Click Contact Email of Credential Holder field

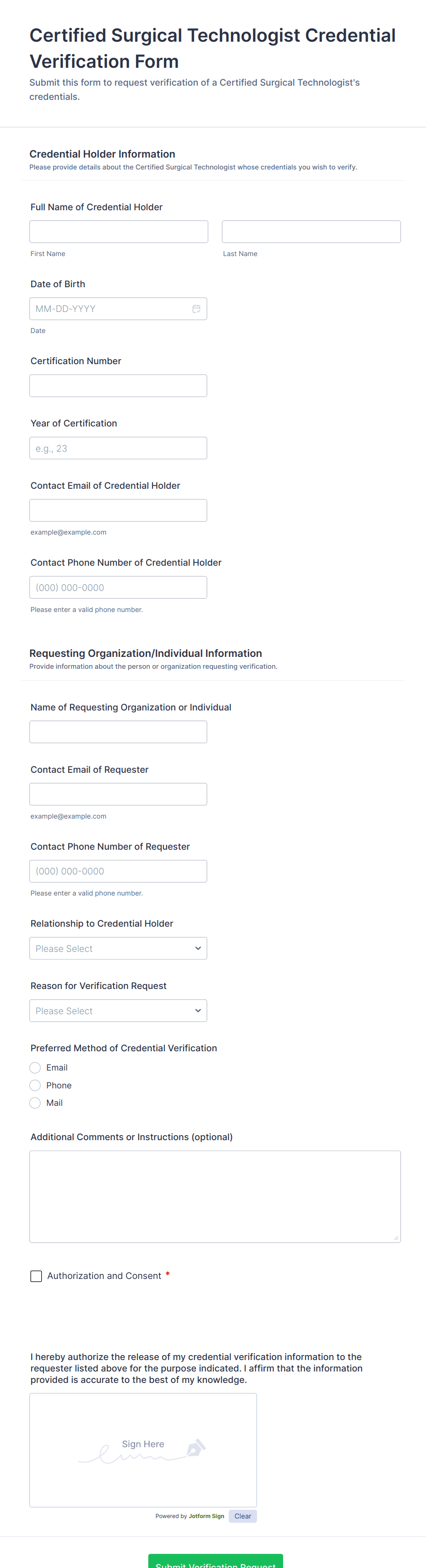pos(118,510)
